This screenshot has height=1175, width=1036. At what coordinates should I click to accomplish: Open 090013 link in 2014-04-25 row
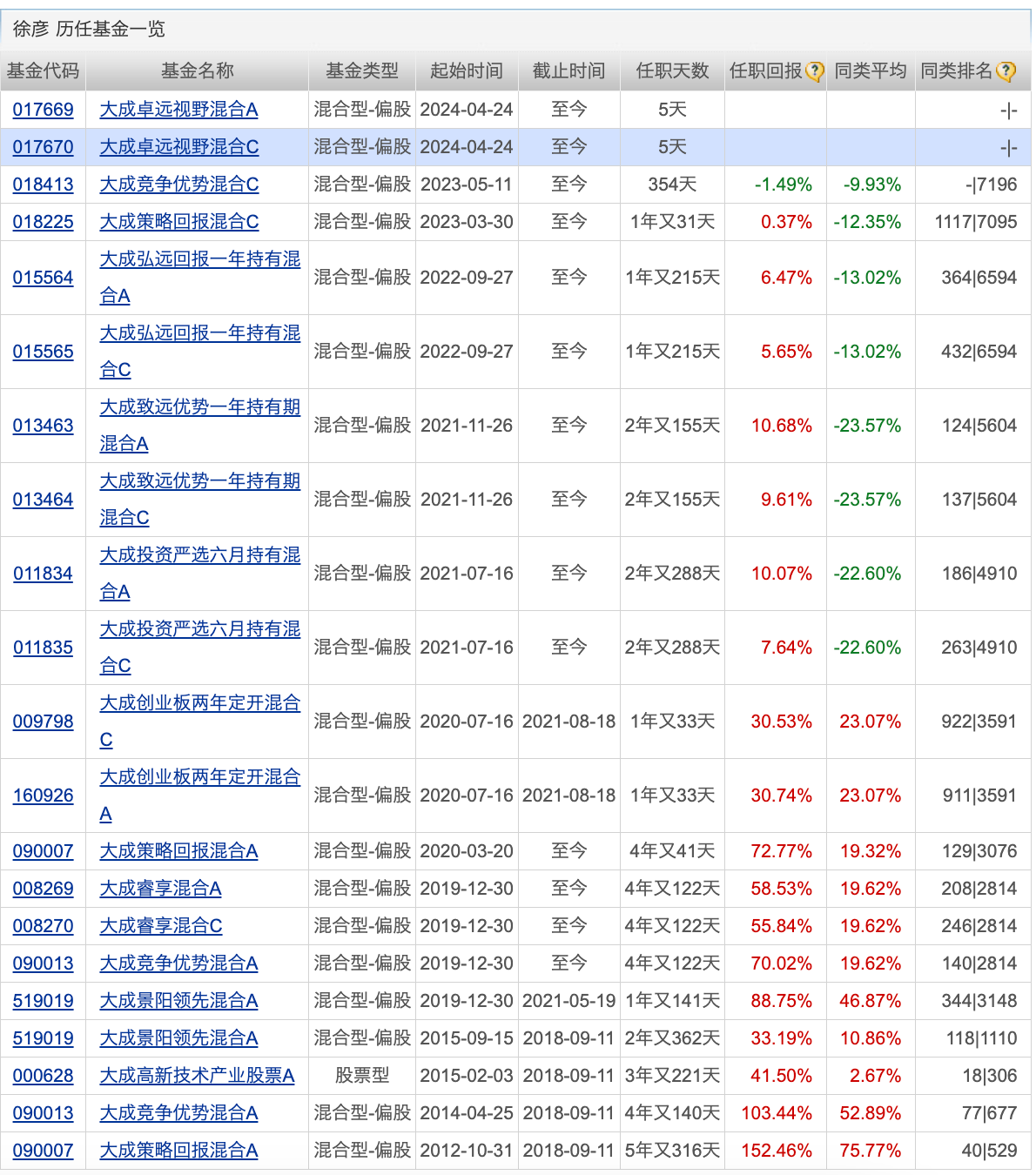coord(44,1113)
